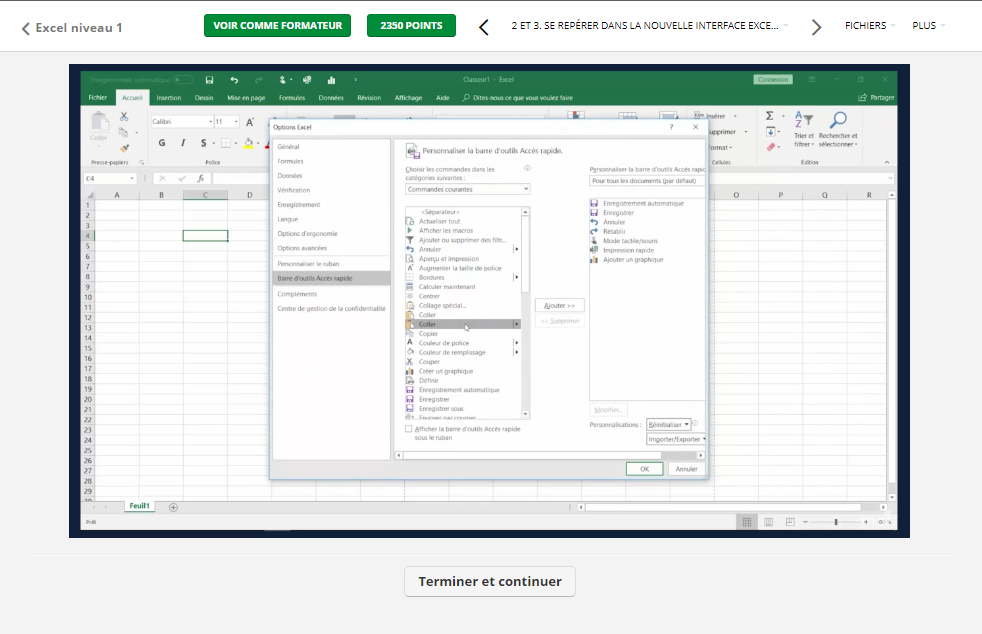The image size is (982, 634).
Task: Click the zoom slider in status bar
Action: (836, 522)
